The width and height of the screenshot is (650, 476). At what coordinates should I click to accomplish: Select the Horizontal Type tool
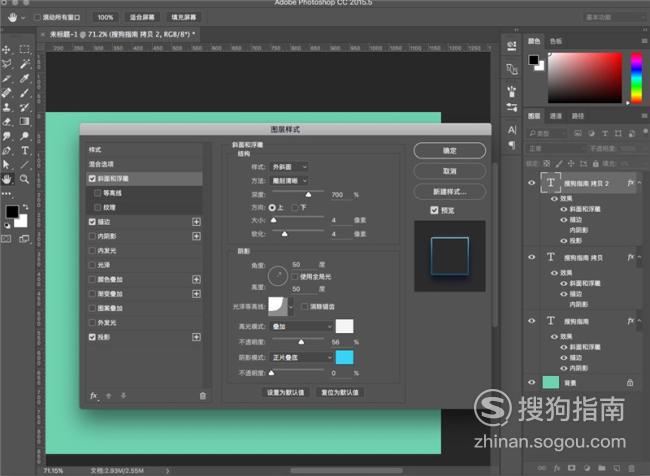point(24,151)
